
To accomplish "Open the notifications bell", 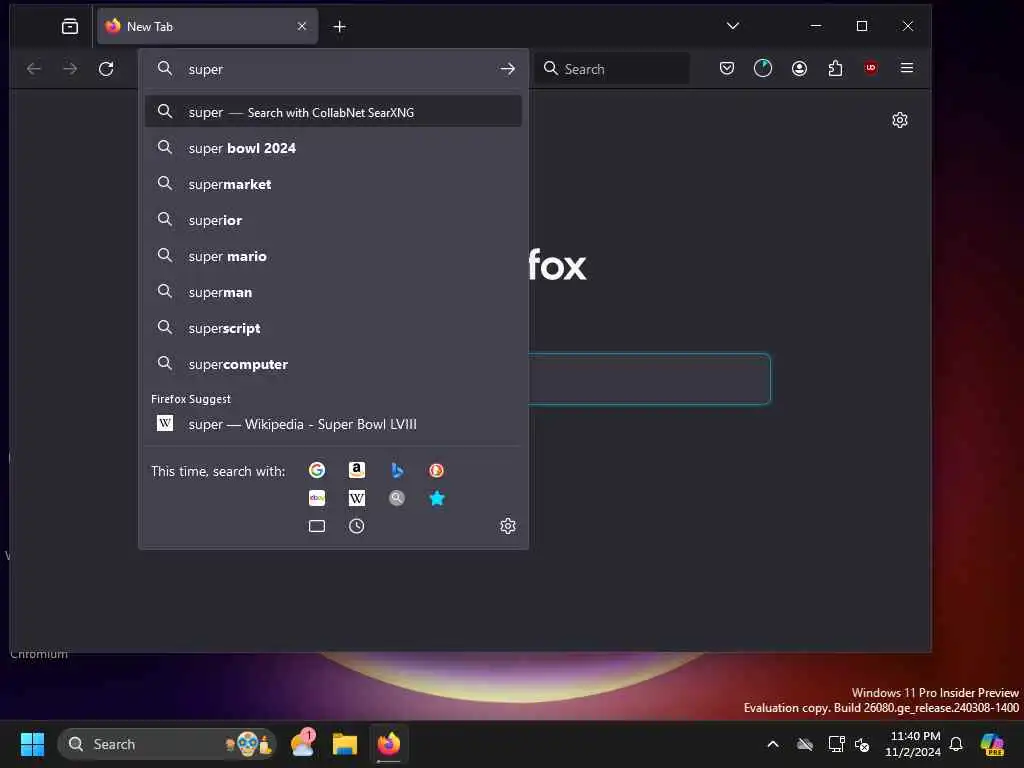I will click(x=956, y=744).
